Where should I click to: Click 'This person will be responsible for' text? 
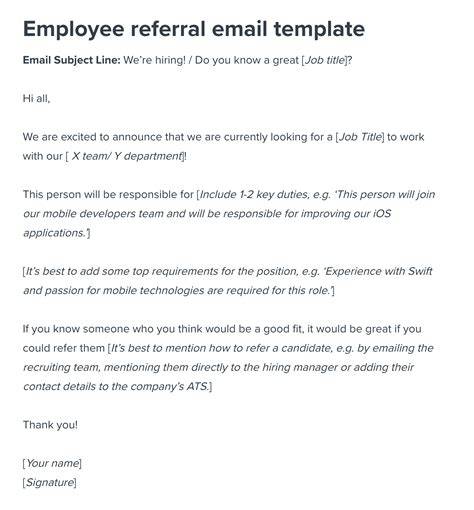[x=108, y=194]
